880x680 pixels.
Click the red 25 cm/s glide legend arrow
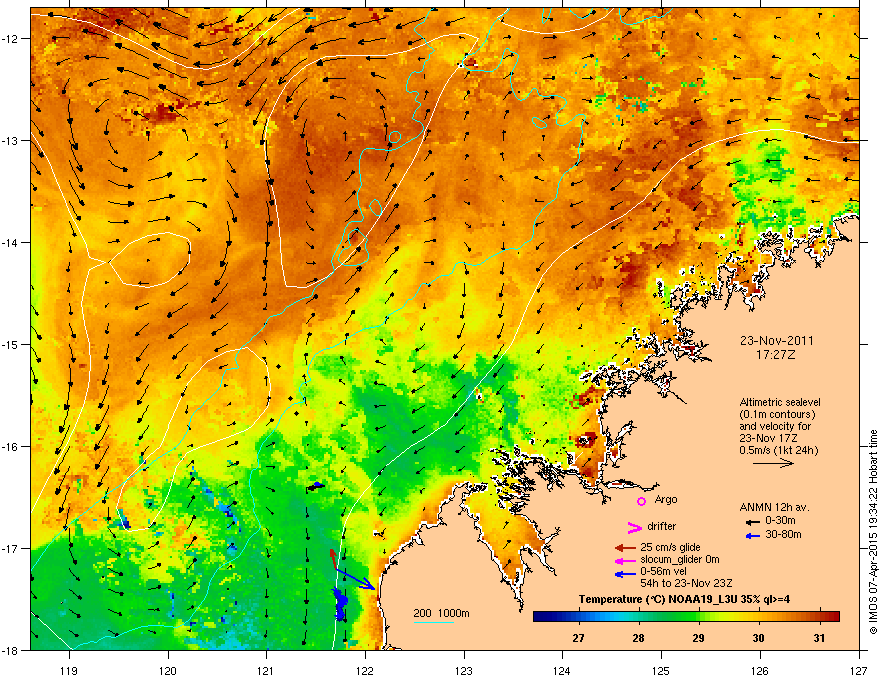point(625,548)
